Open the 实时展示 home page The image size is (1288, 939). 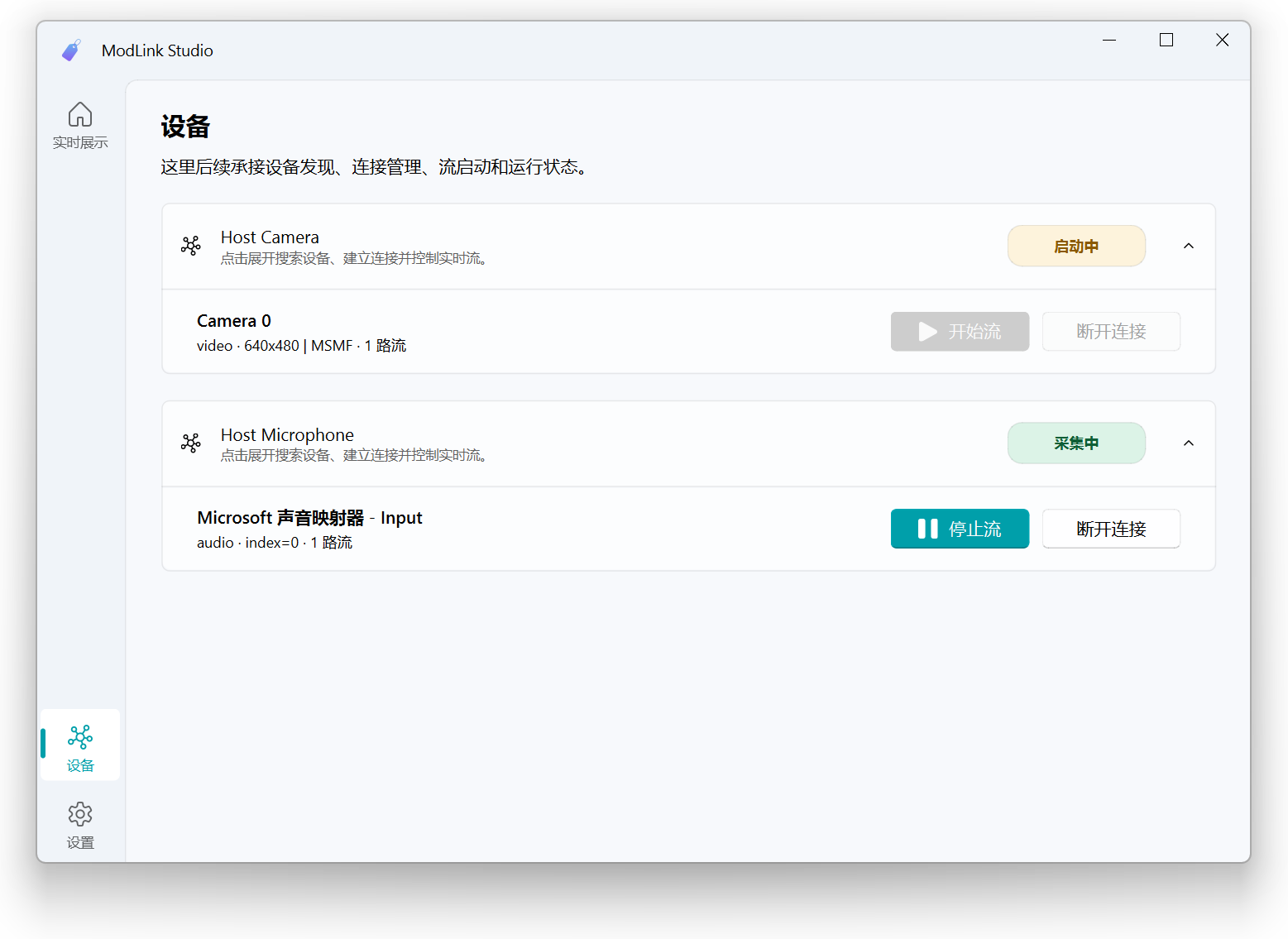[x=80, y=126]
